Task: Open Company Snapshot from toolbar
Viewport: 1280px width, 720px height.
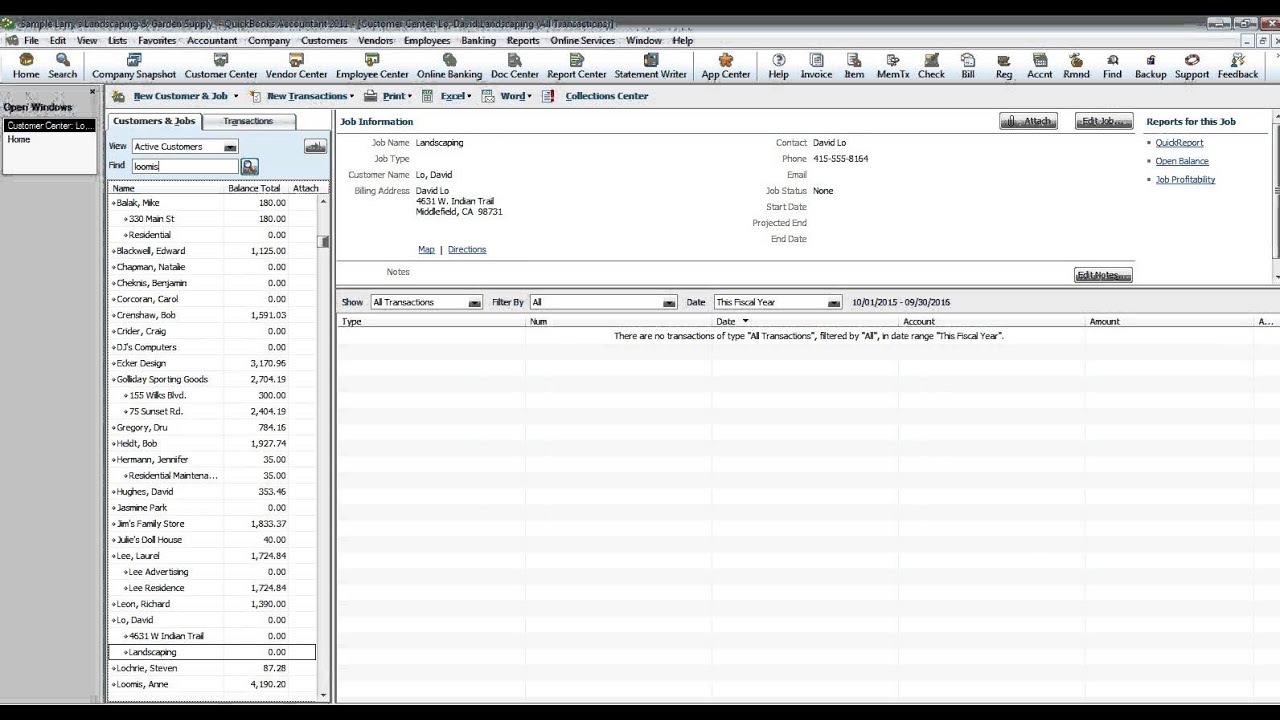Action: (134, 66)
